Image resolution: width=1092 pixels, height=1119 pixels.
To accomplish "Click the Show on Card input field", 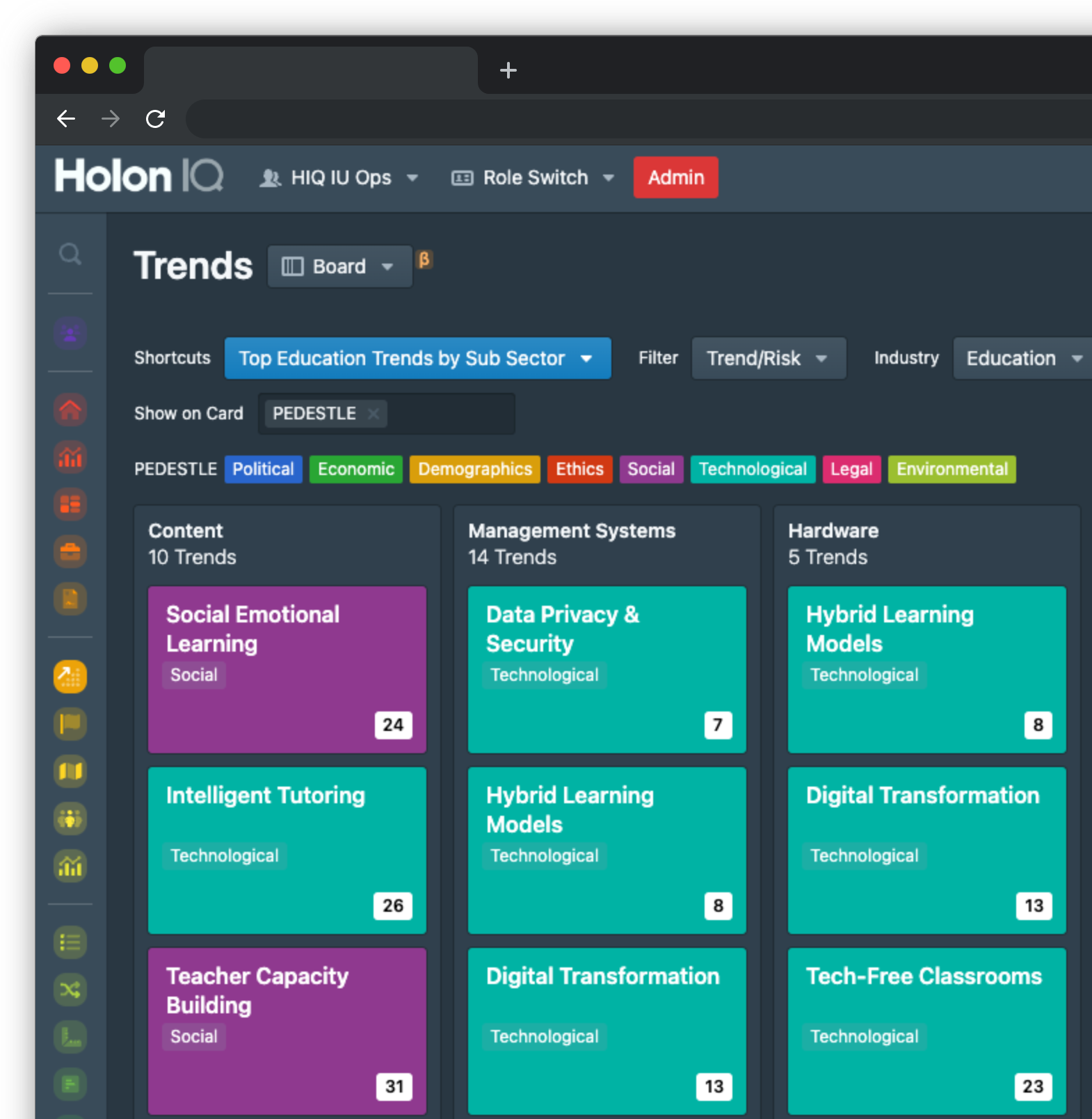I will [387, 414].
